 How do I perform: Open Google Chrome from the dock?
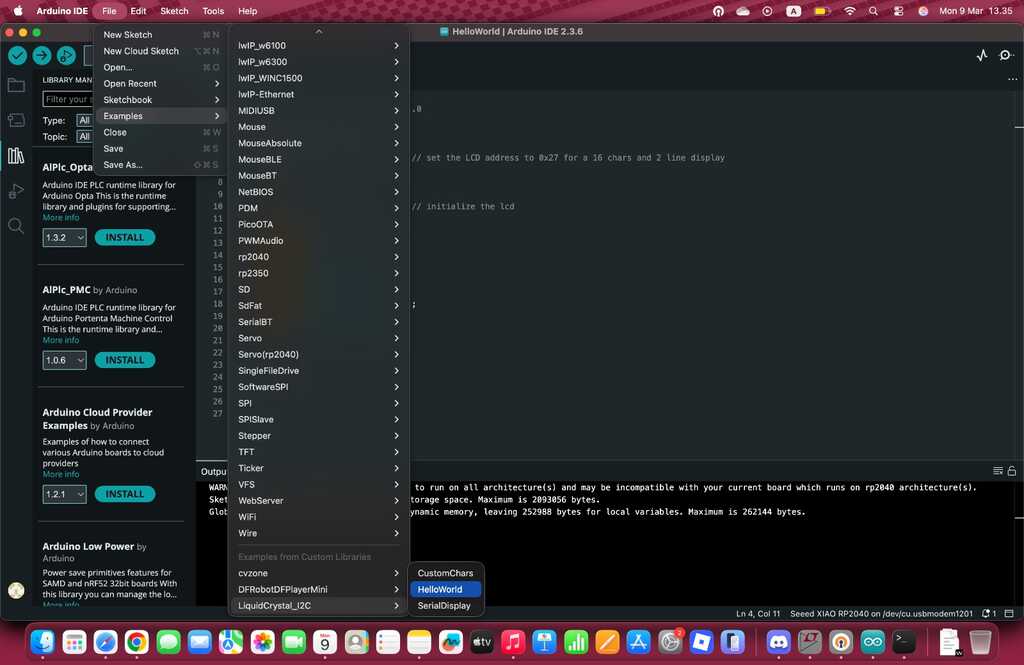[136, 643]
